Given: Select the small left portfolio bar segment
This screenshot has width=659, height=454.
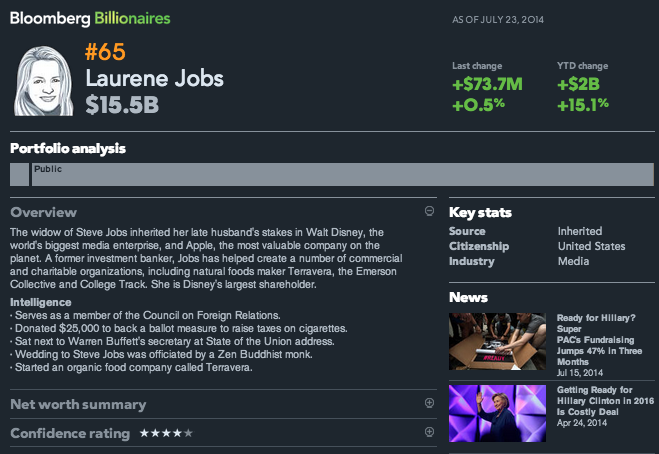Looking at the screenshot, I should 19,174.
